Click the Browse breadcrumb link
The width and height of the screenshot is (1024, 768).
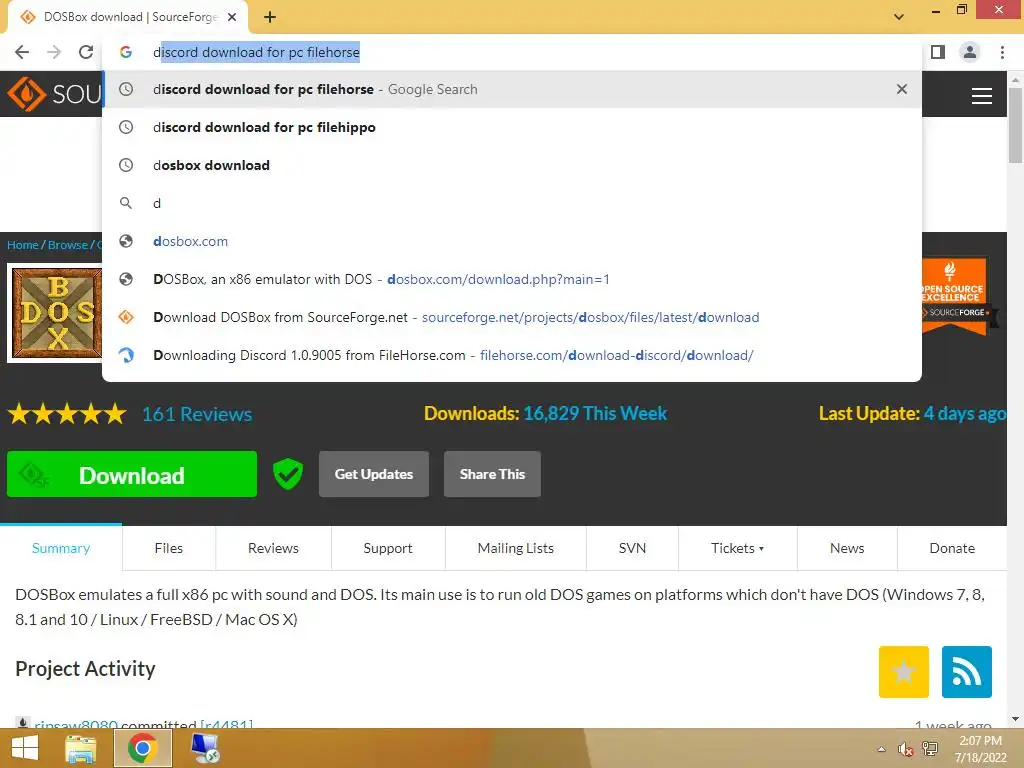point(67,245)
